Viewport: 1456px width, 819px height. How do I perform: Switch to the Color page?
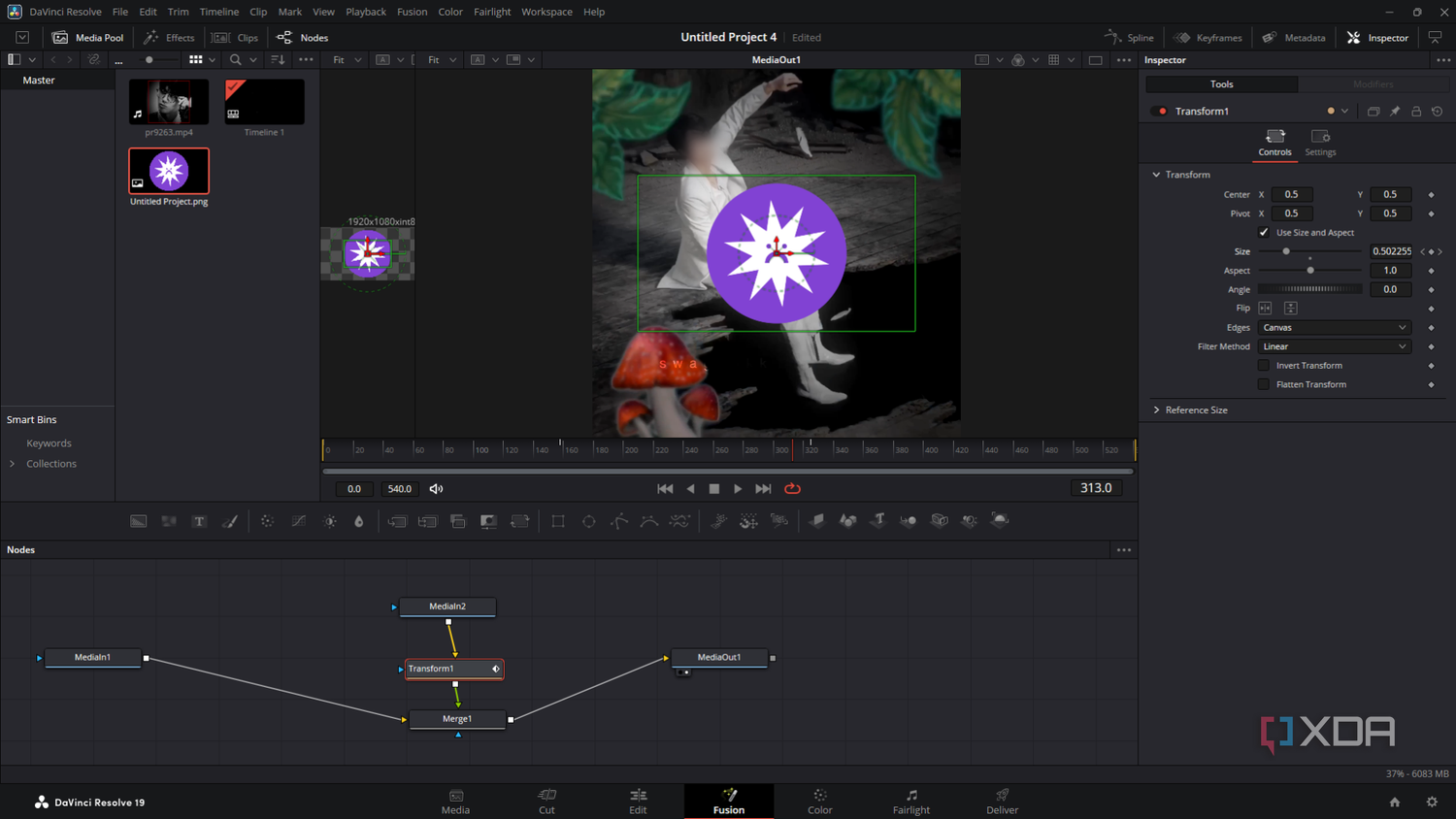(x=820, y=802)
